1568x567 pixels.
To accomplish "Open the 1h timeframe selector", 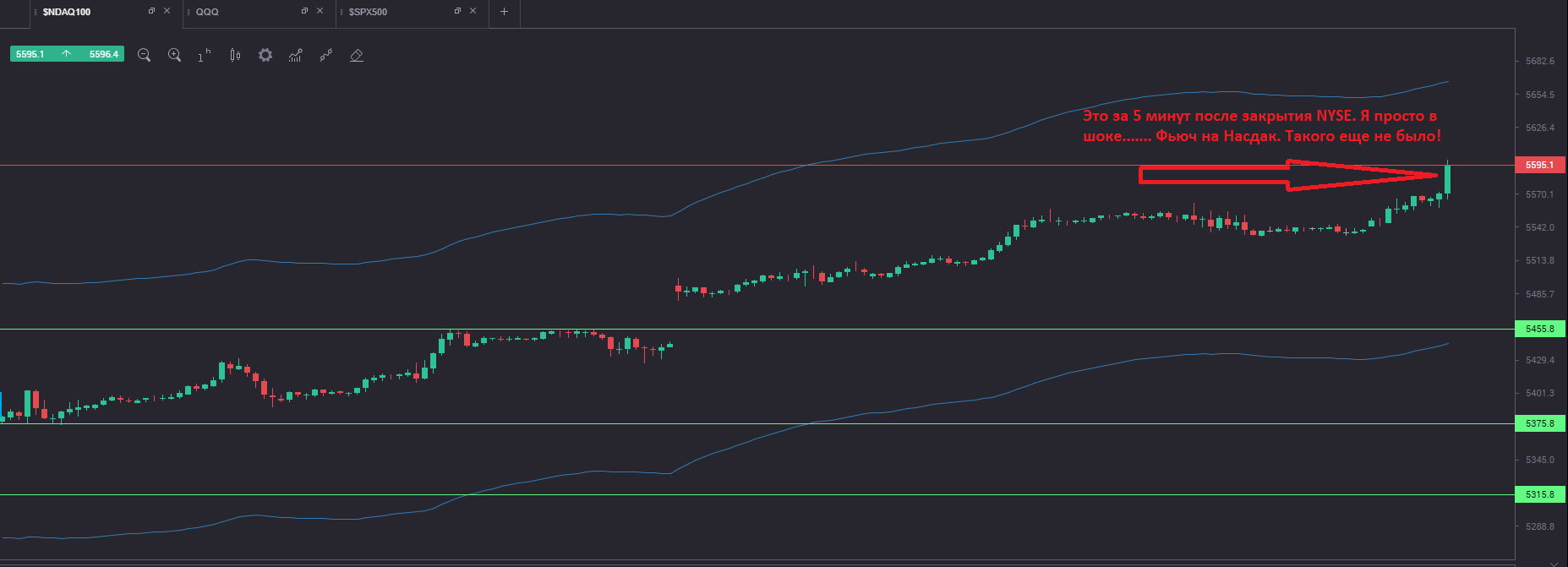I will point(205,55).
